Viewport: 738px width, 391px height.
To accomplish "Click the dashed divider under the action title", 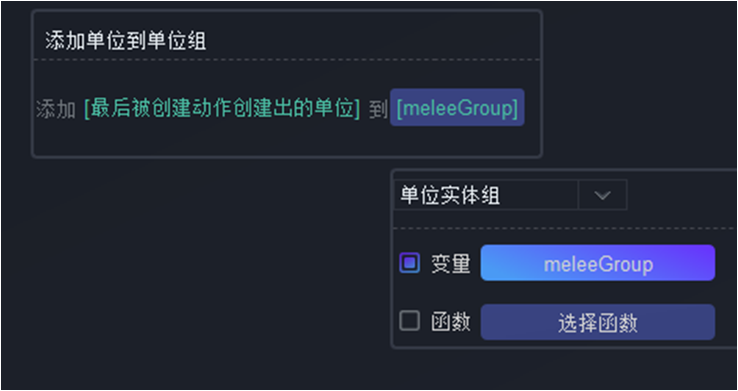I will [287, 60].
